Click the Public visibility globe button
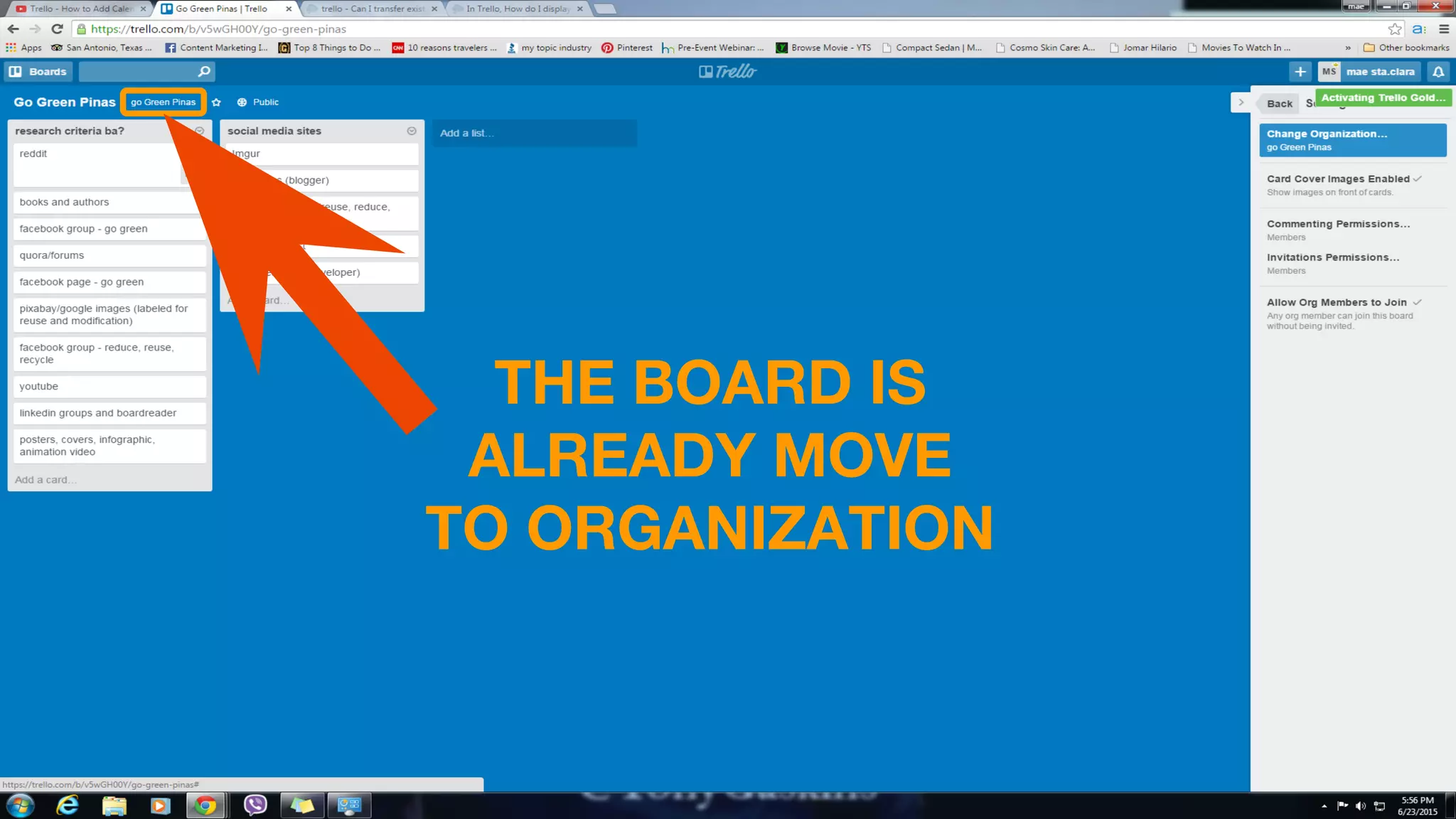This screenshot has height=819, width=1456. 257,102
